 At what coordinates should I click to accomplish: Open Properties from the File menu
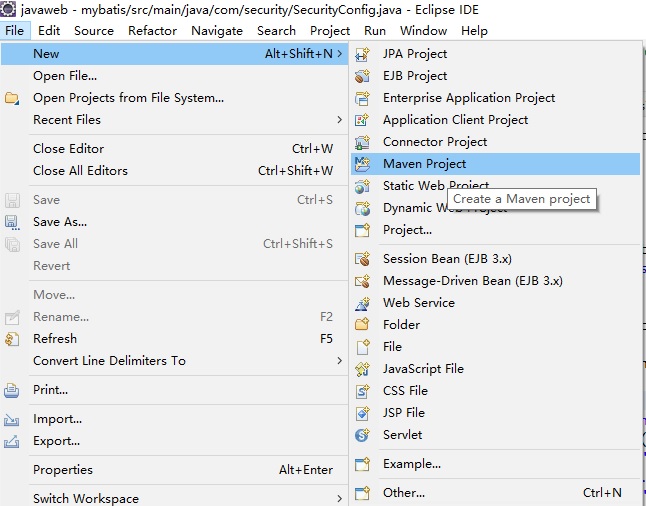(63, 470)
